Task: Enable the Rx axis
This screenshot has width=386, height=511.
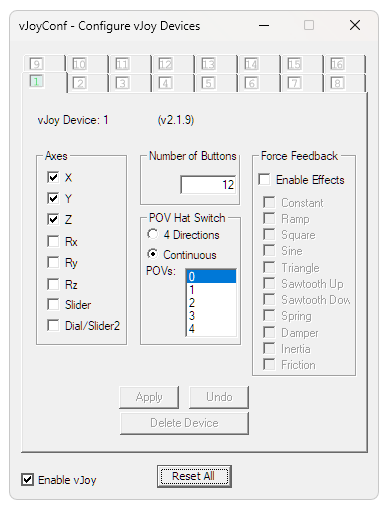Action: (x=53, y=241)
